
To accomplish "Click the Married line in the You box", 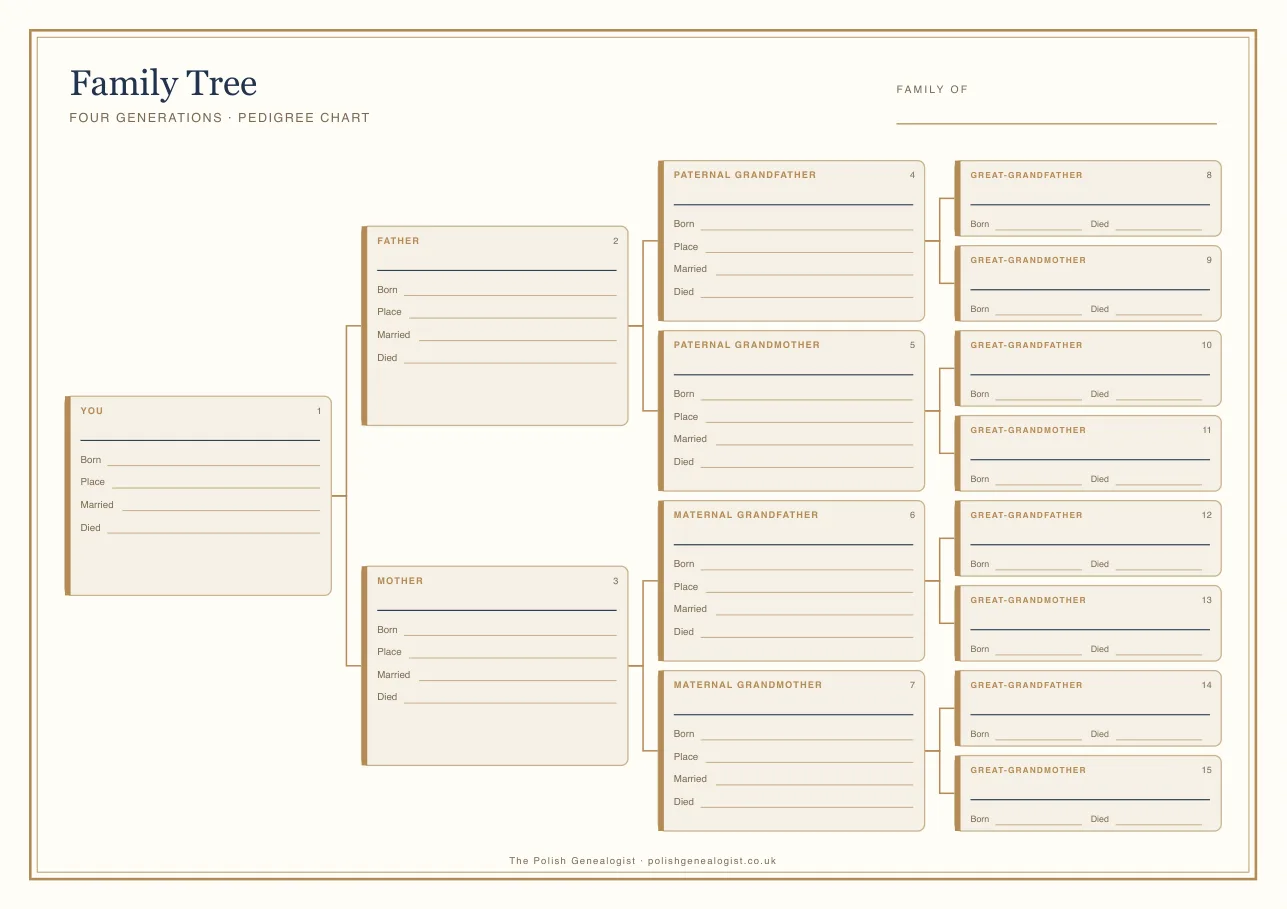I will (221, 510).
